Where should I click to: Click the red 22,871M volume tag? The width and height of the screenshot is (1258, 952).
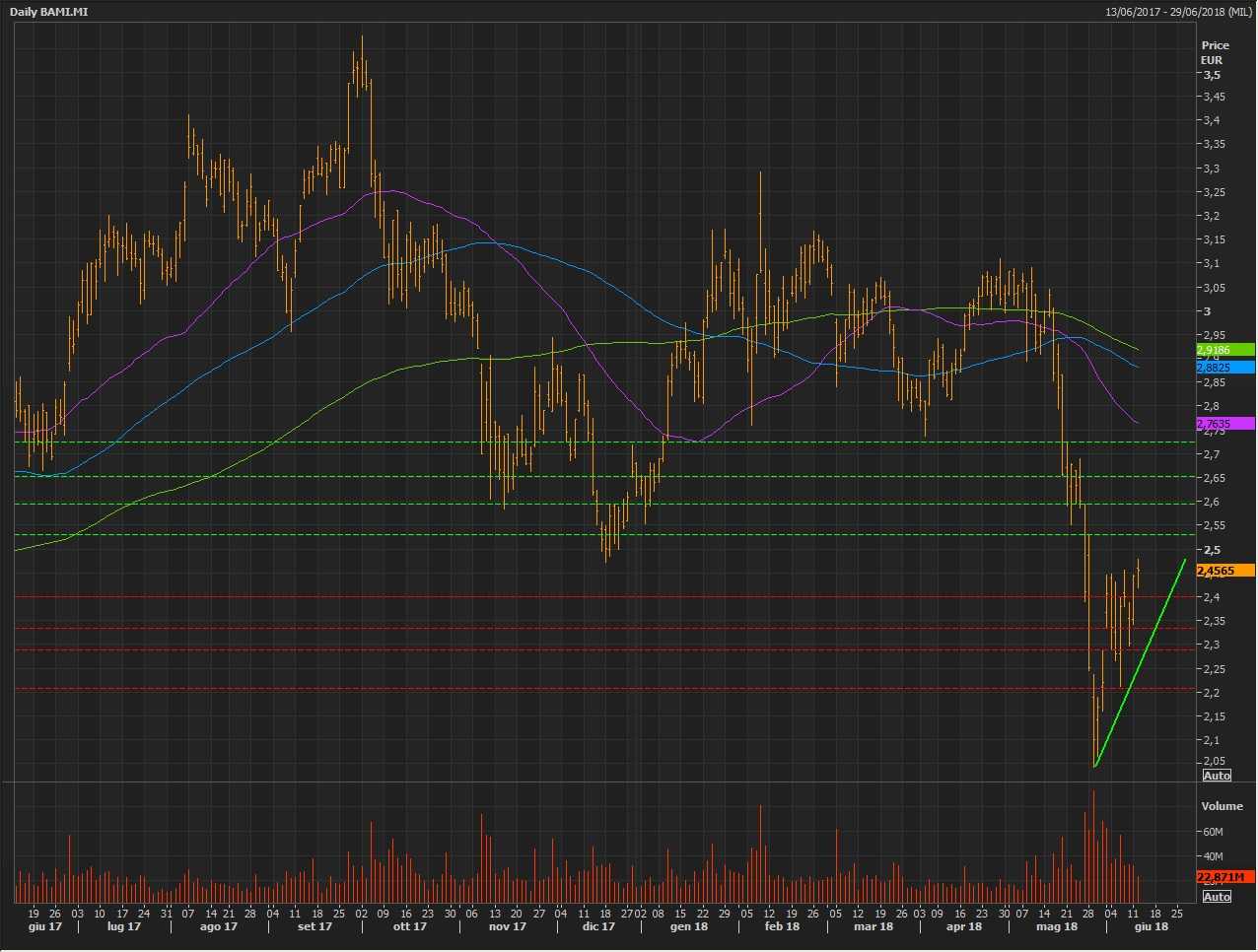1224,877
